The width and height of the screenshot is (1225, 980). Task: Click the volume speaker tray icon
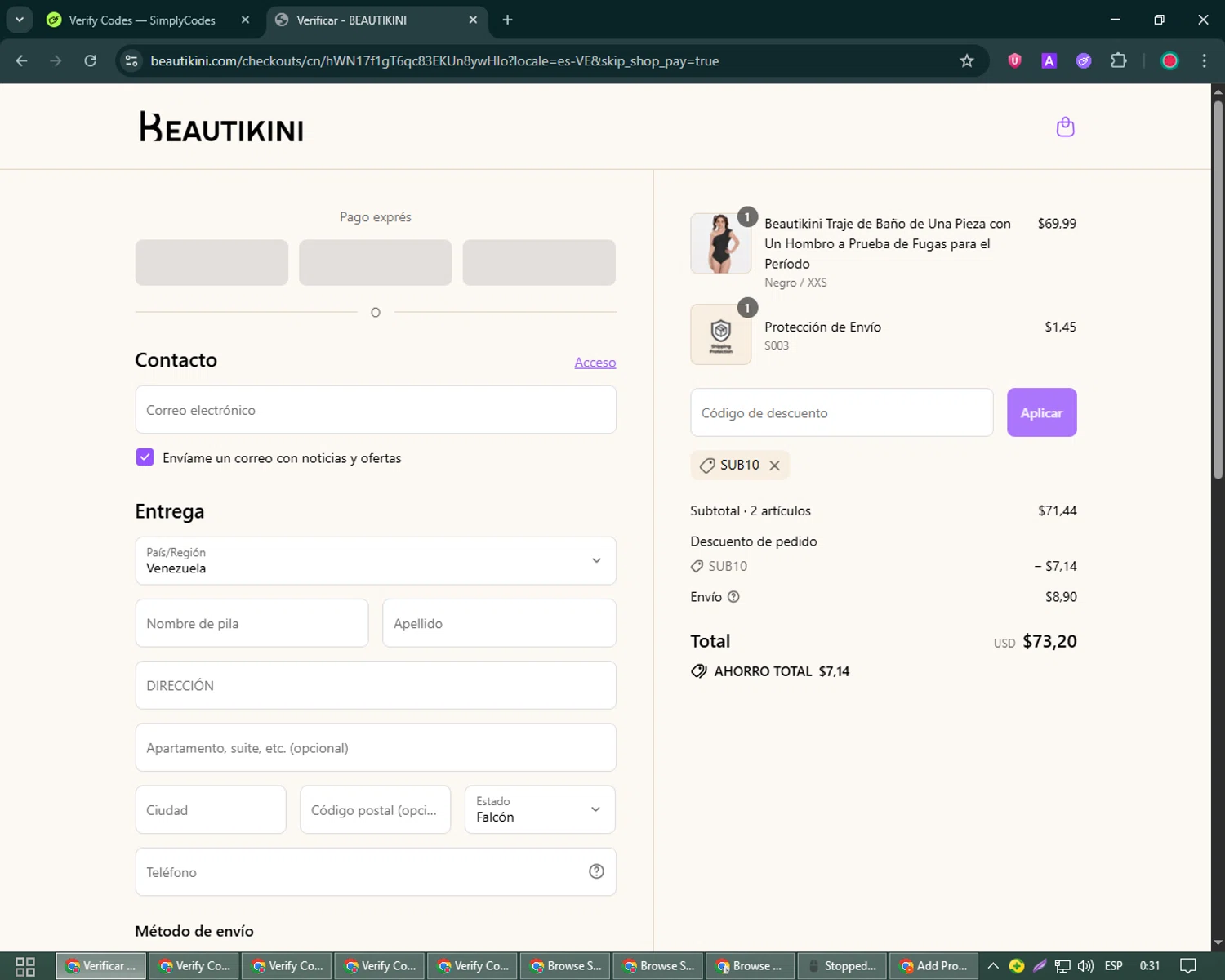click(1085, 966)
